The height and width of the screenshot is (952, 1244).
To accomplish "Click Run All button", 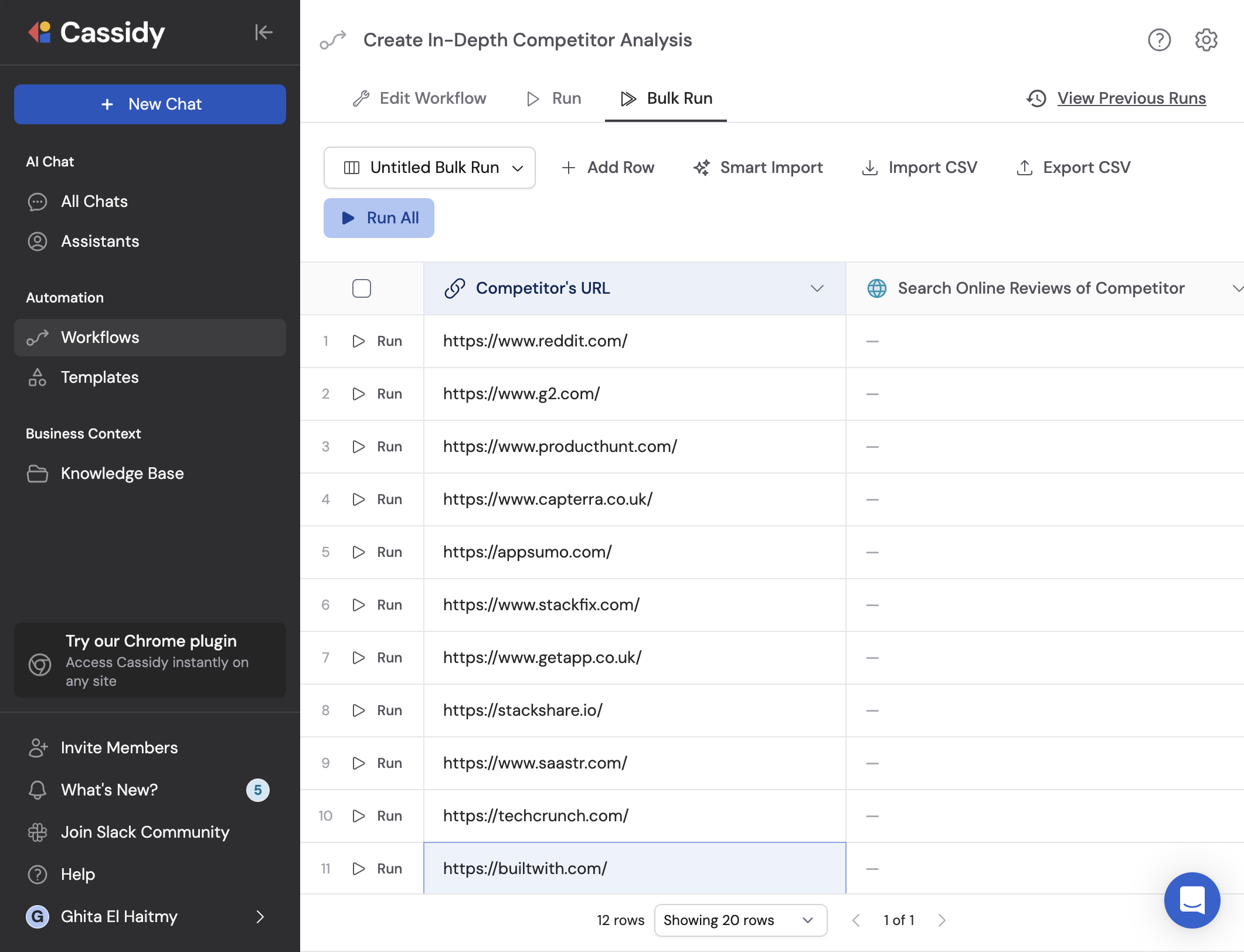I will (x=379, y=218).
